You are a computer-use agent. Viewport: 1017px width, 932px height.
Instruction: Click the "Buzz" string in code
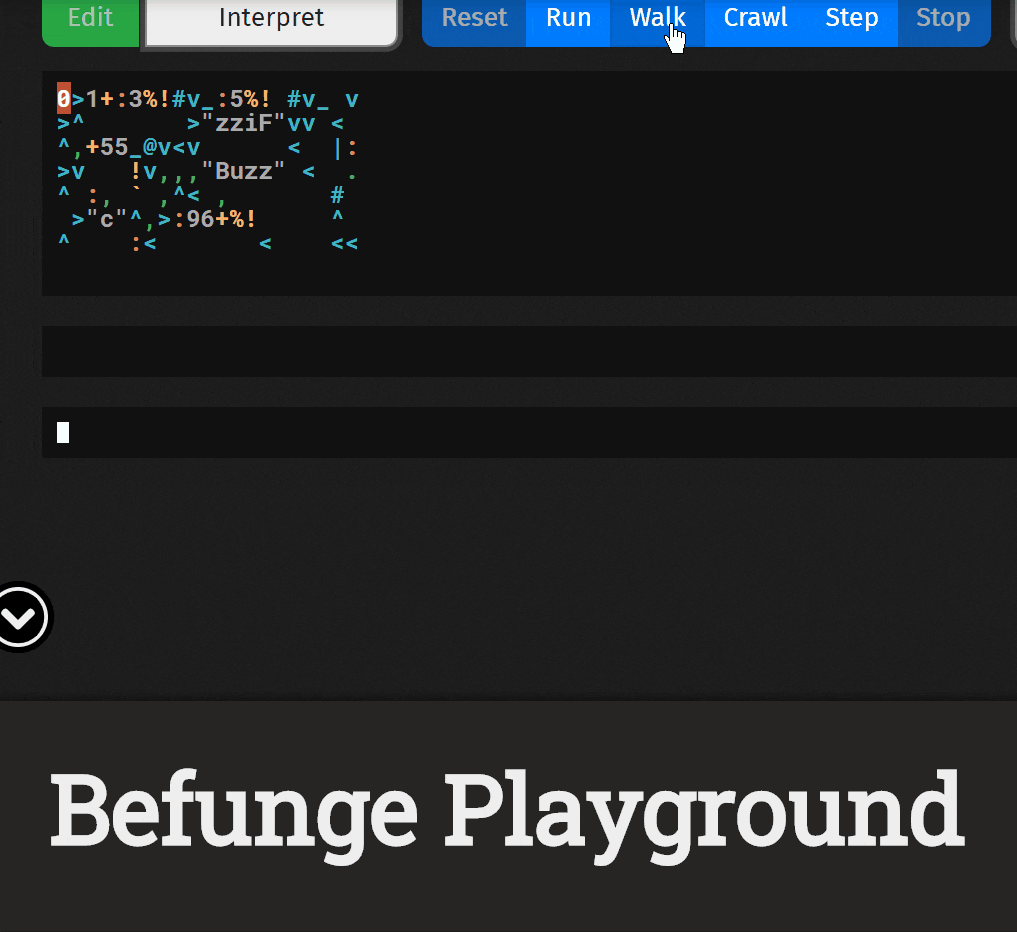(243, 171)
